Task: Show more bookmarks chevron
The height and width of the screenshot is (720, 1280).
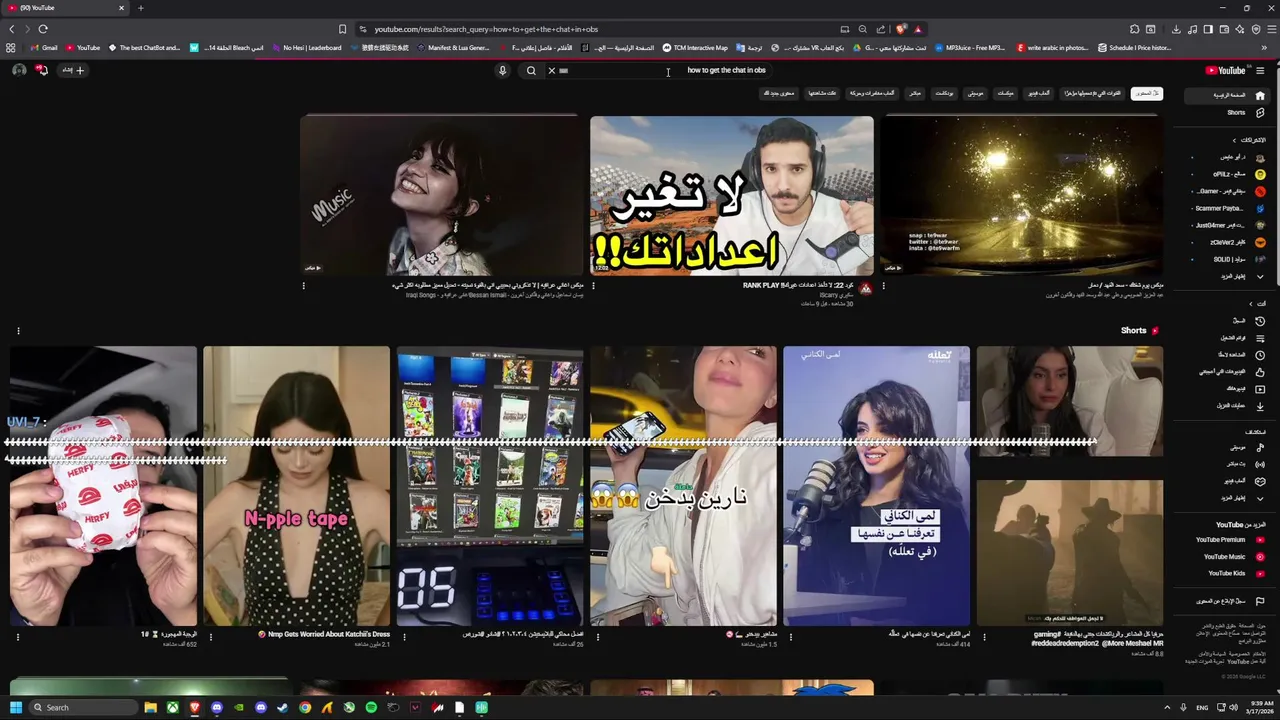Action: click(1264, 48)
